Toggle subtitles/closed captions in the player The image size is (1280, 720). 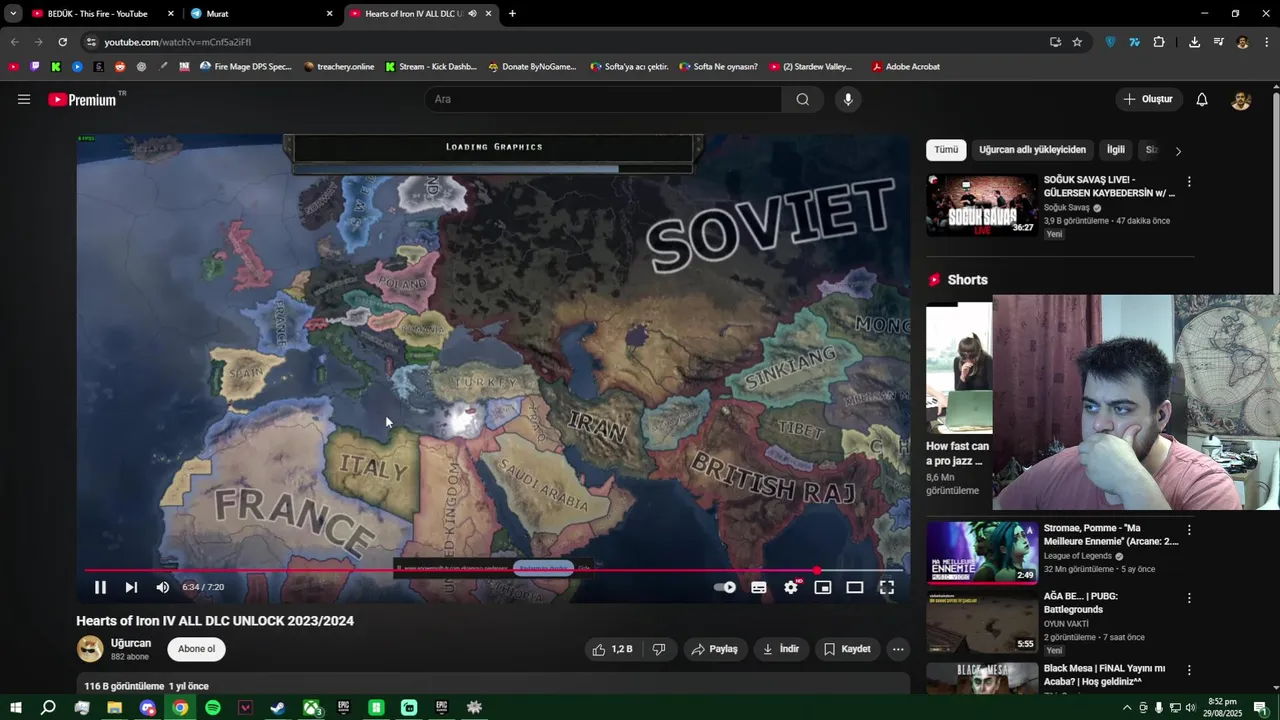pos(759,587)
